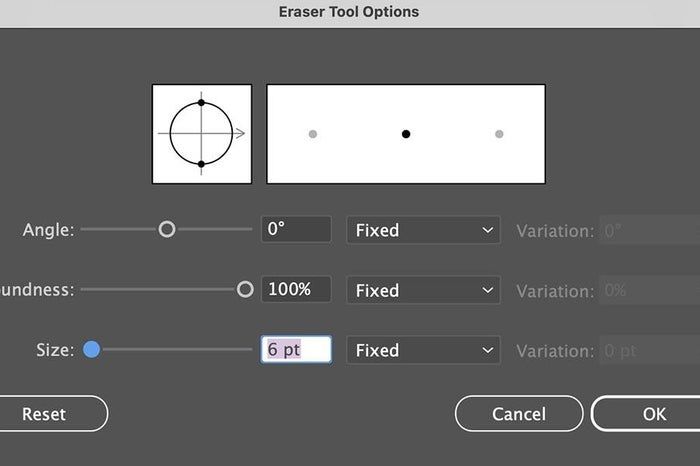Click the Roundness field showing 100%
700x466 pixels.
point(296,290)
